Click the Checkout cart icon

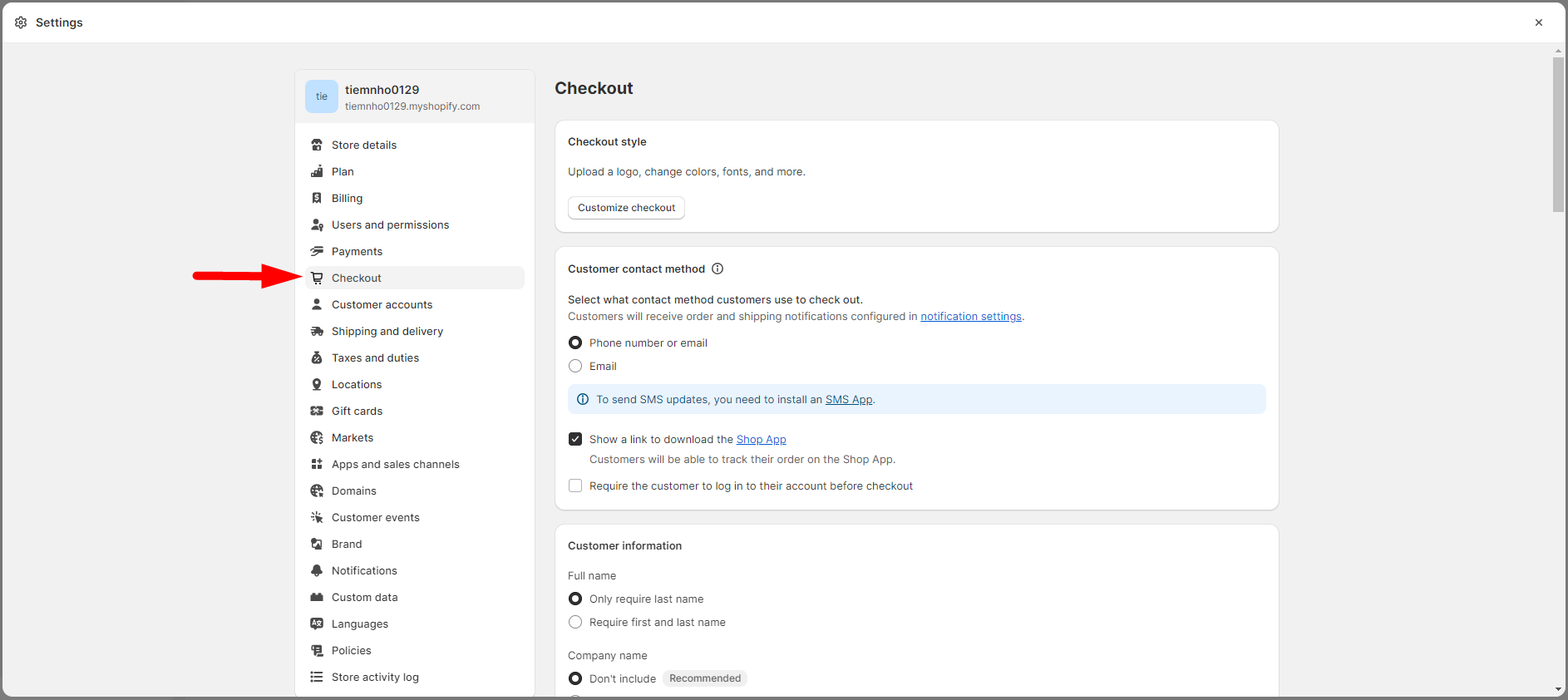pos(317,278)
